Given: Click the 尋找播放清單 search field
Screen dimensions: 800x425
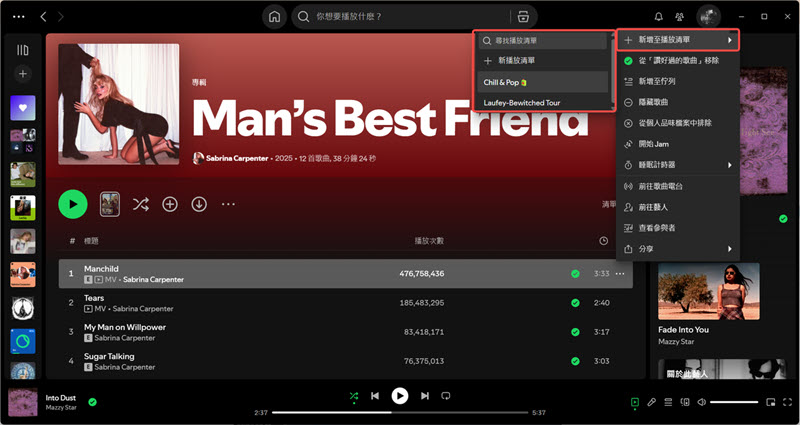Looking at the screenshot, I should point(542,41).
